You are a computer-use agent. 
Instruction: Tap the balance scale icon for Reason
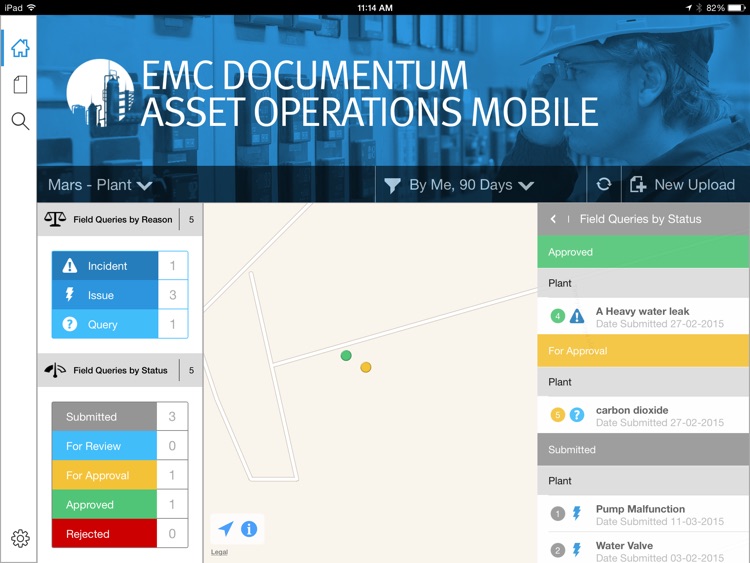[x=55, y=219]
